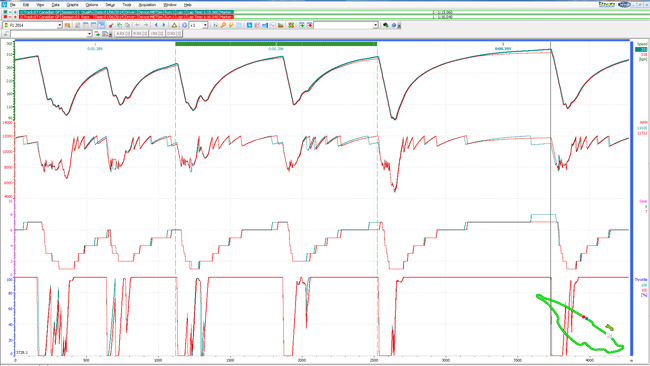Click the A RX button in second toolbar

point(123,33)
